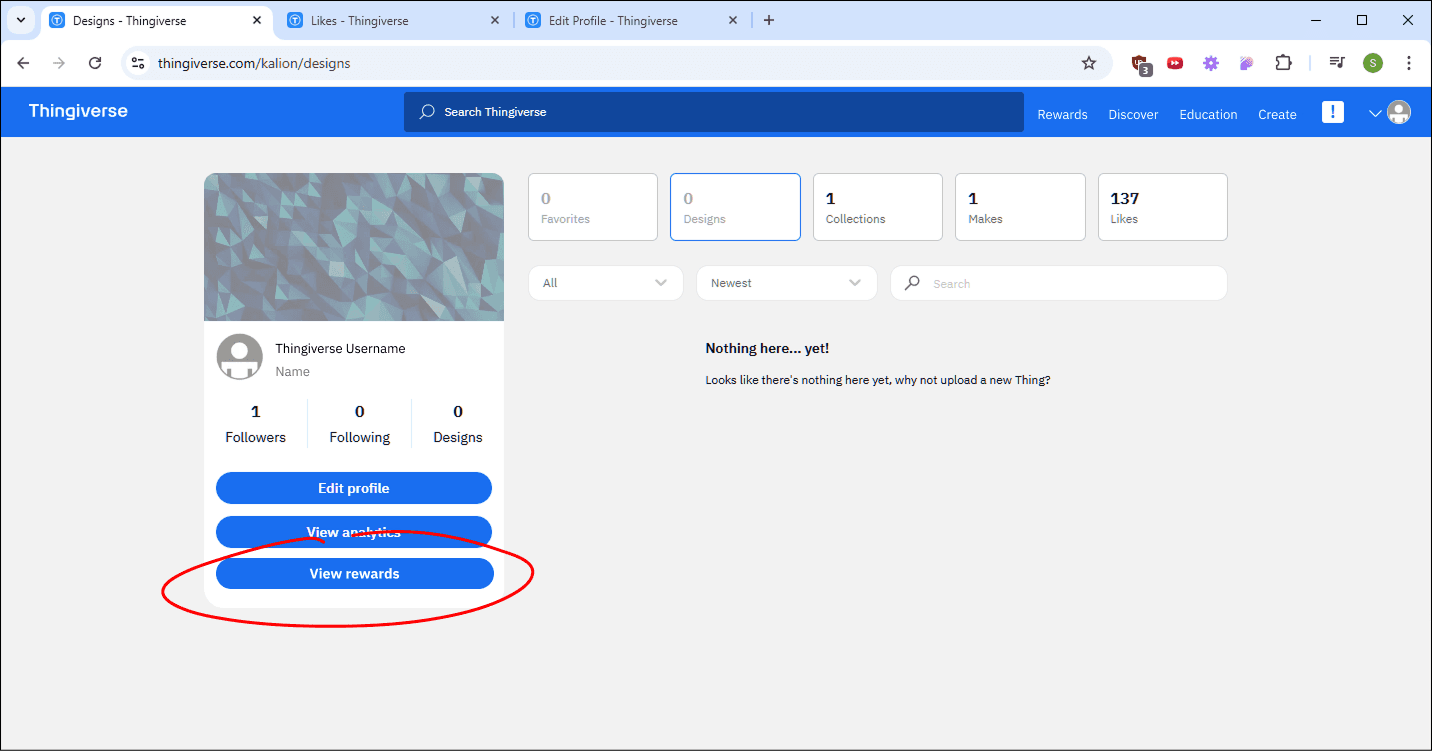Image resolution: width=1432 pixels, height=751 pixels.
Task: Open the red fast-forward extension icon
Action: click(x=1175, y=63)
